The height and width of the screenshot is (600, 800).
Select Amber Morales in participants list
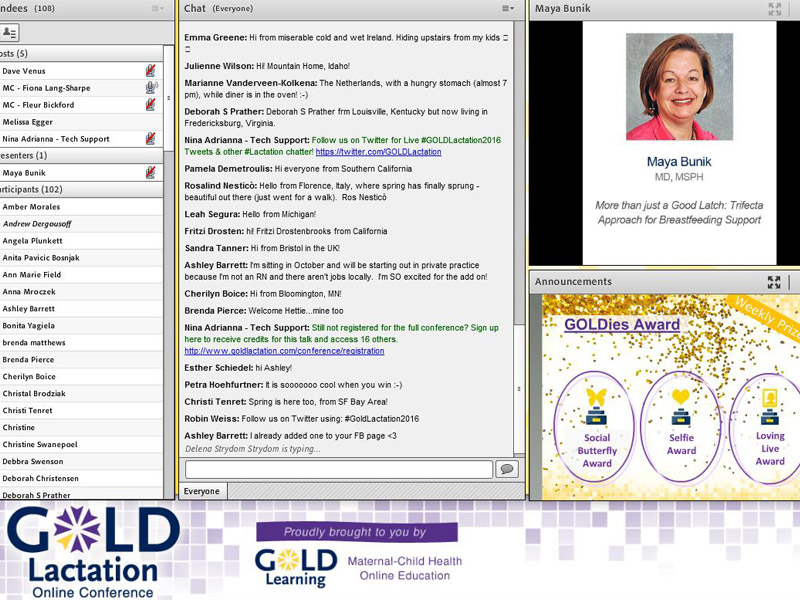pos(82,207)
